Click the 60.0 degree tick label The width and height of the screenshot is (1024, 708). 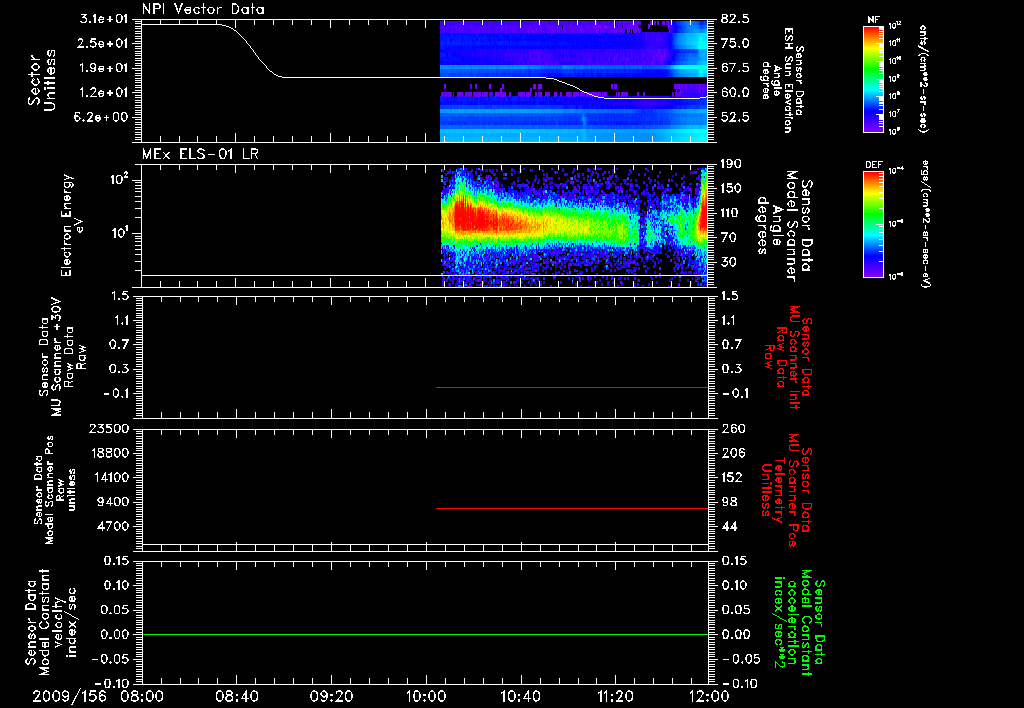tap(735, 93)
